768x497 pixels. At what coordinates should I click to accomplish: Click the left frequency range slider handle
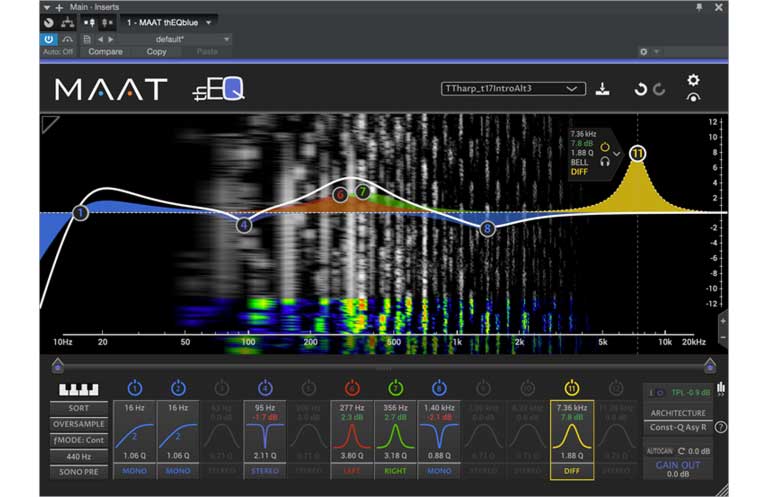pyautogui.click(x=58, y=365)
